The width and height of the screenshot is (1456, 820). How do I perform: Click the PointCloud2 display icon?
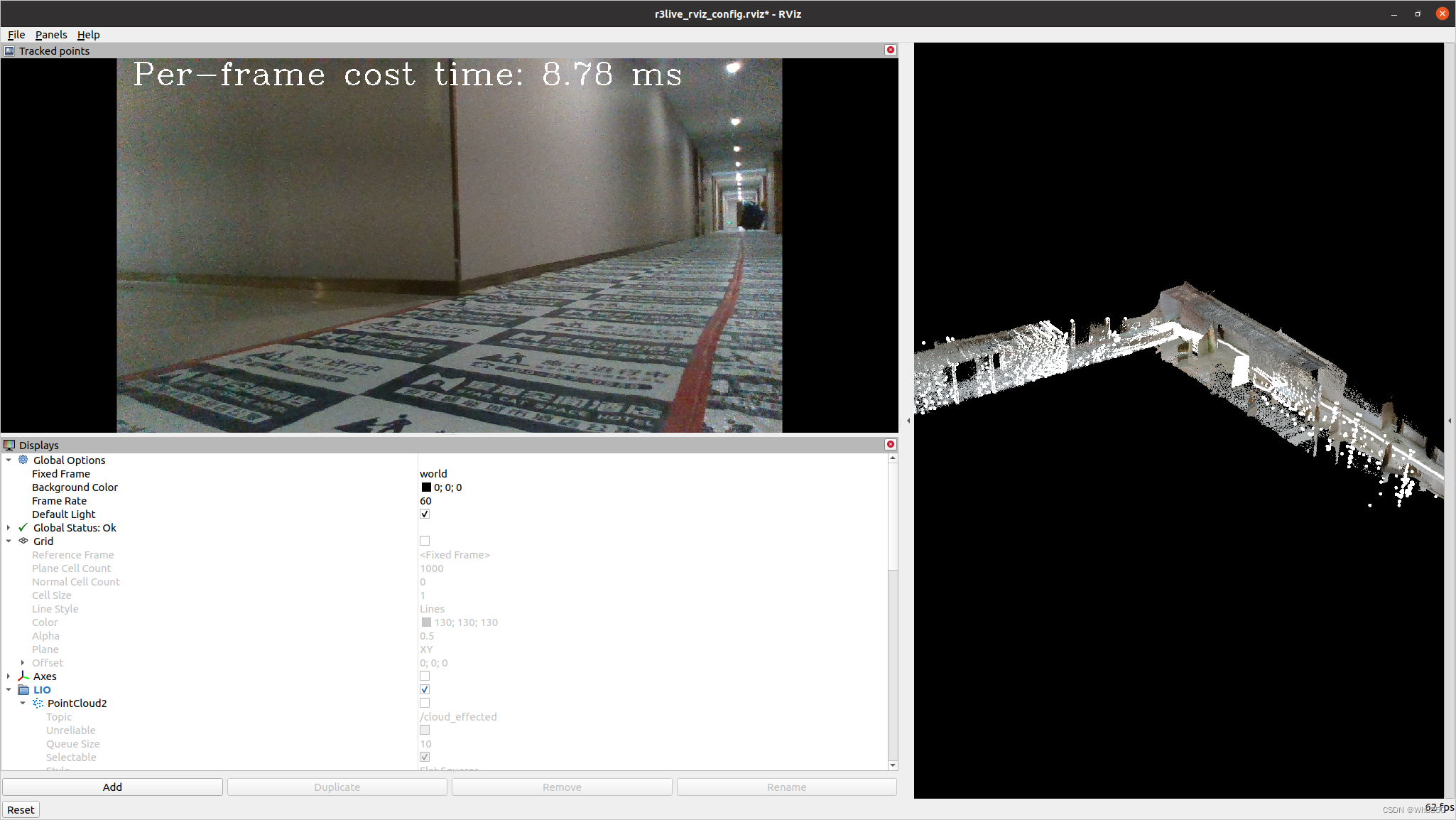[x=37, y=703]
